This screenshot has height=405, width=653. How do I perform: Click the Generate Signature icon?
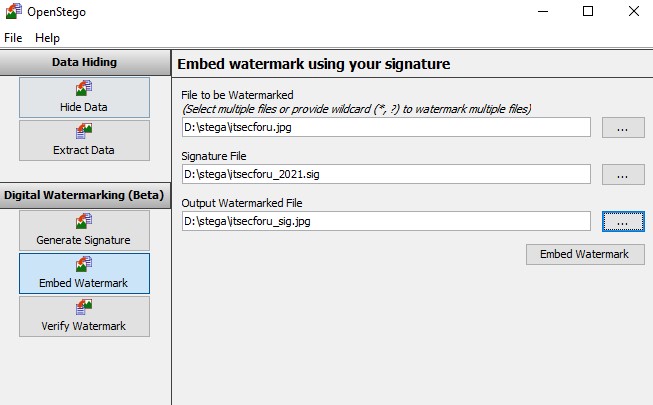pyautogui.click(x=84, y=222)
